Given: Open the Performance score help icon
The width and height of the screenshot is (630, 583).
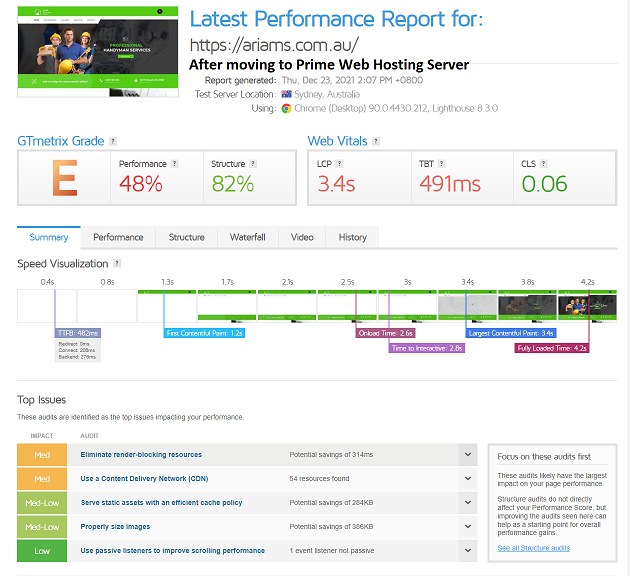Looking at the screenshot, I should pyautogui.click(x=174, y=164).
